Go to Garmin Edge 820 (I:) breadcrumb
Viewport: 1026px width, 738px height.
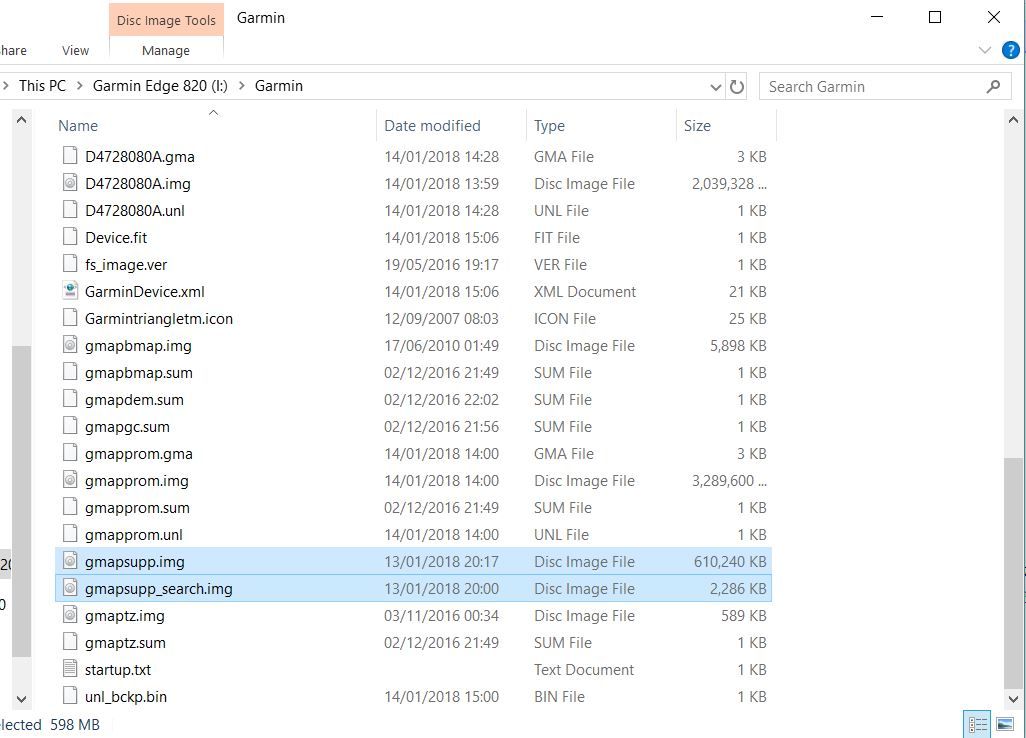(160, 86)
